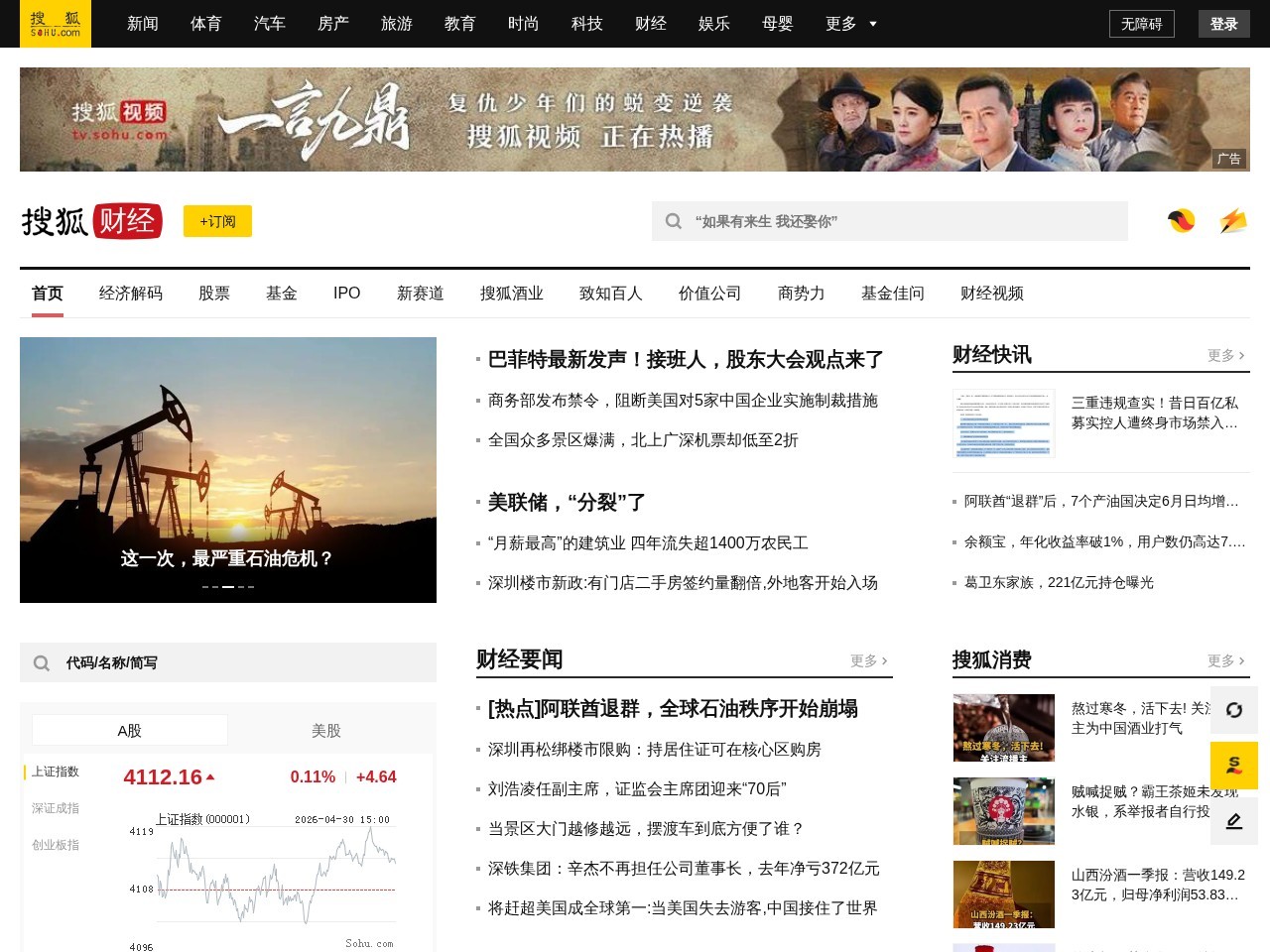Click the 无障碍 accessibility button
The height and width of the screenshot is (952, 1270).
[1142, 24]
